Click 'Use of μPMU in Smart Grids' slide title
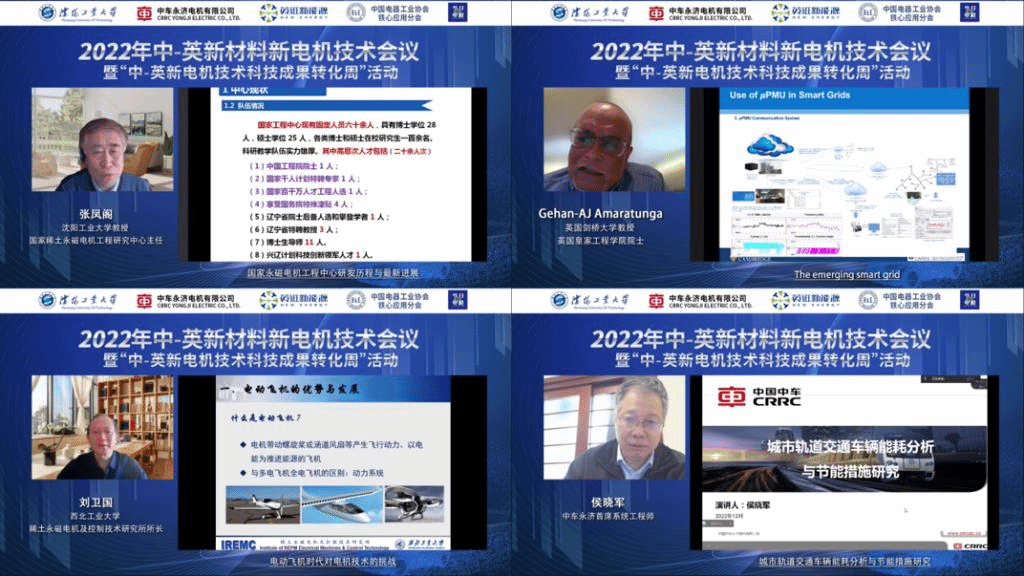 point(797,95)
